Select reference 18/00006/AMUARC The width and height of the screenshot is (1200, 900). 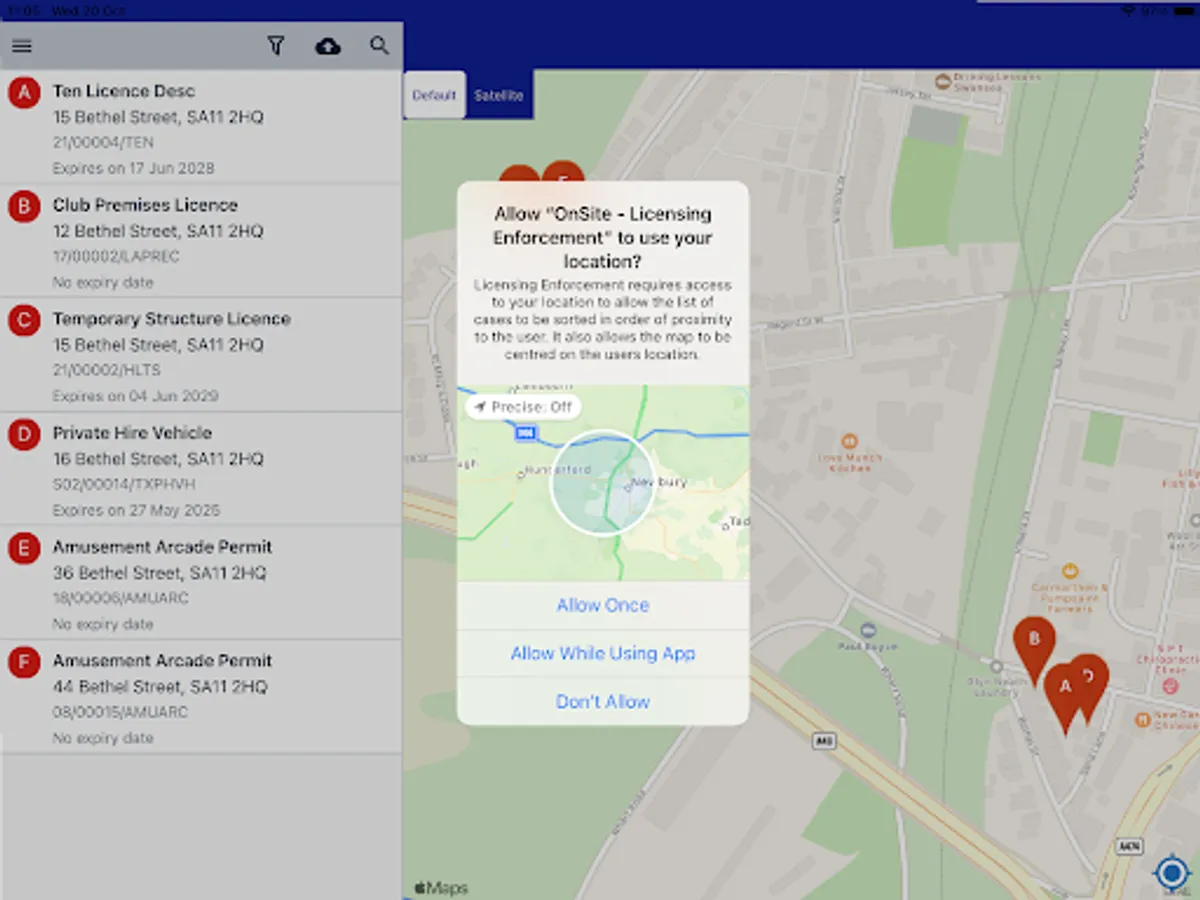[x=121, y=599]
